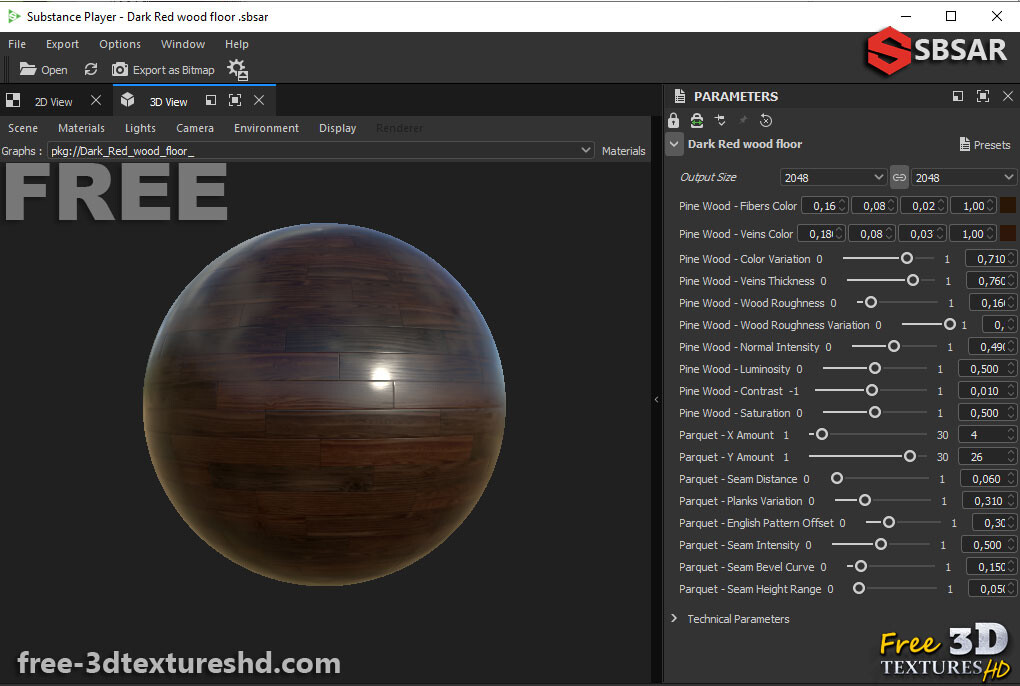Click the reset parameters icon
Viewport: 1020px width, 686px height.
pyautogui.click(x=764, y=120)
